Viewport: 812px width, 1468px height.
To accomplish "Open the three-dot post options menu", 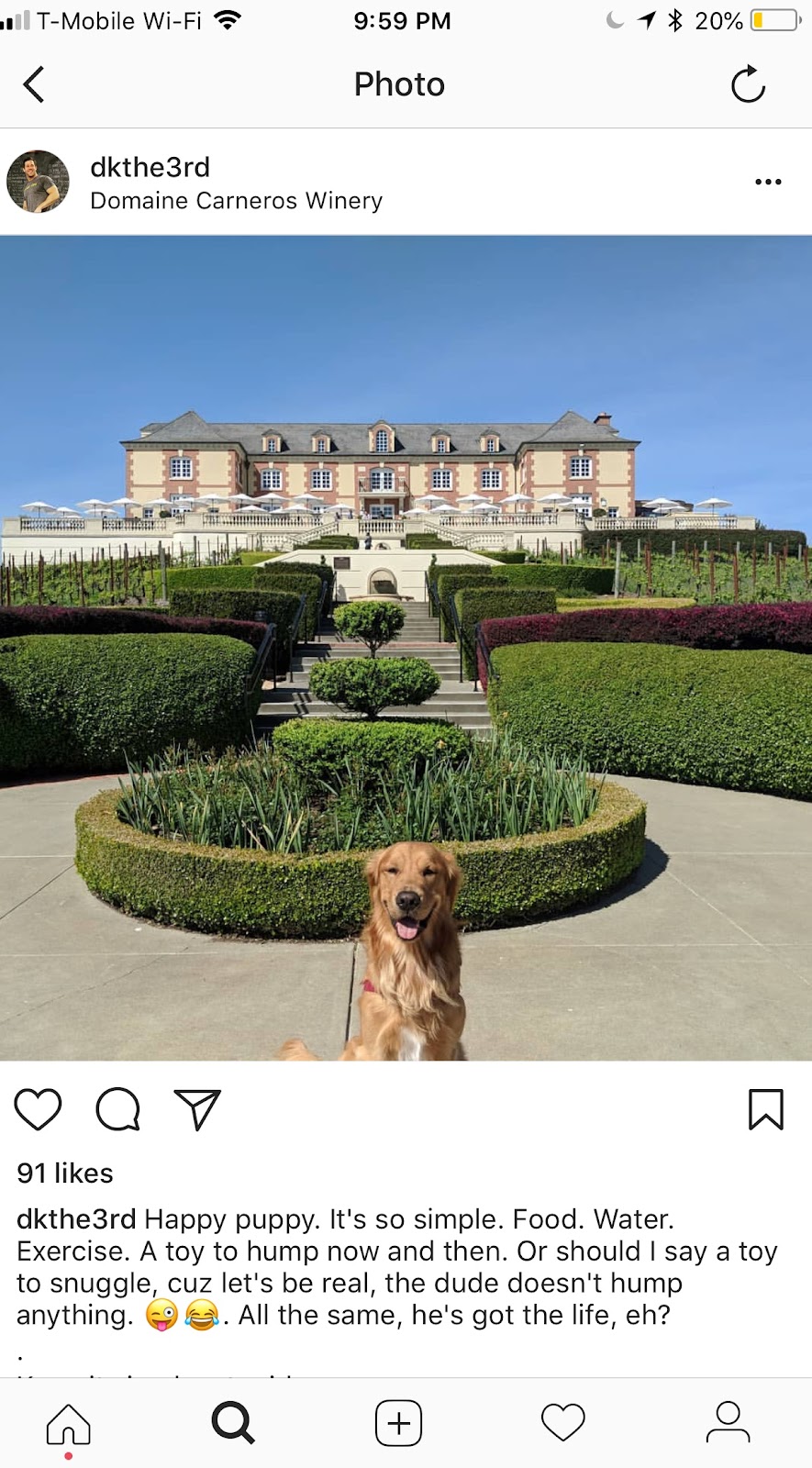I will [x=768, y=182].
